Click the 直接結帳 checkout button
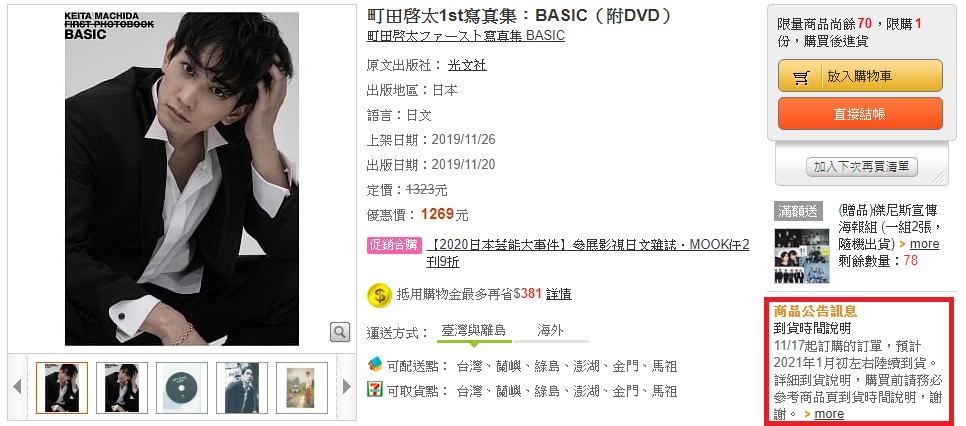 (x=860, y=114)
